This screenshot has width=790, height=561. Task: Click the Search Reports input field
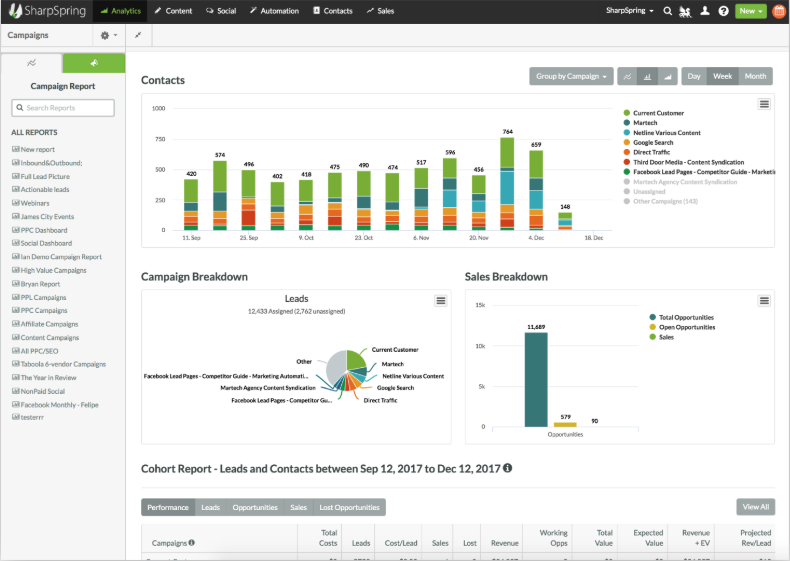coord(63,108)
